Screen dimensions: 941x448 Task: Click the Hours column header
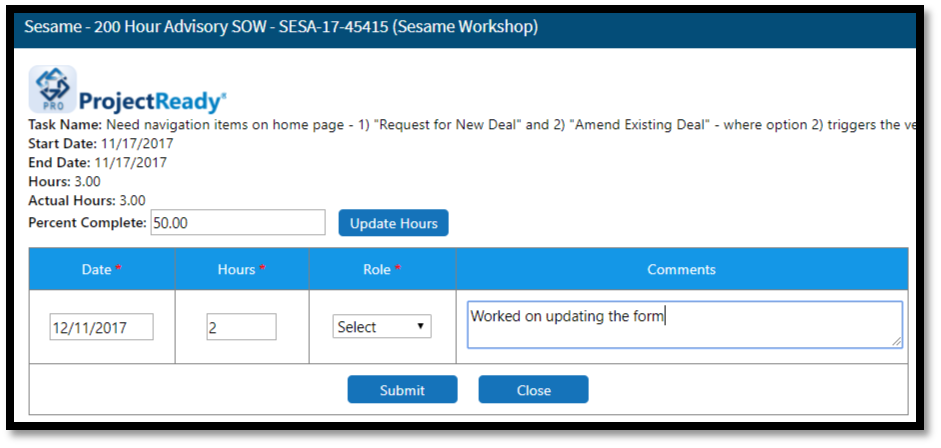[241, 269]
